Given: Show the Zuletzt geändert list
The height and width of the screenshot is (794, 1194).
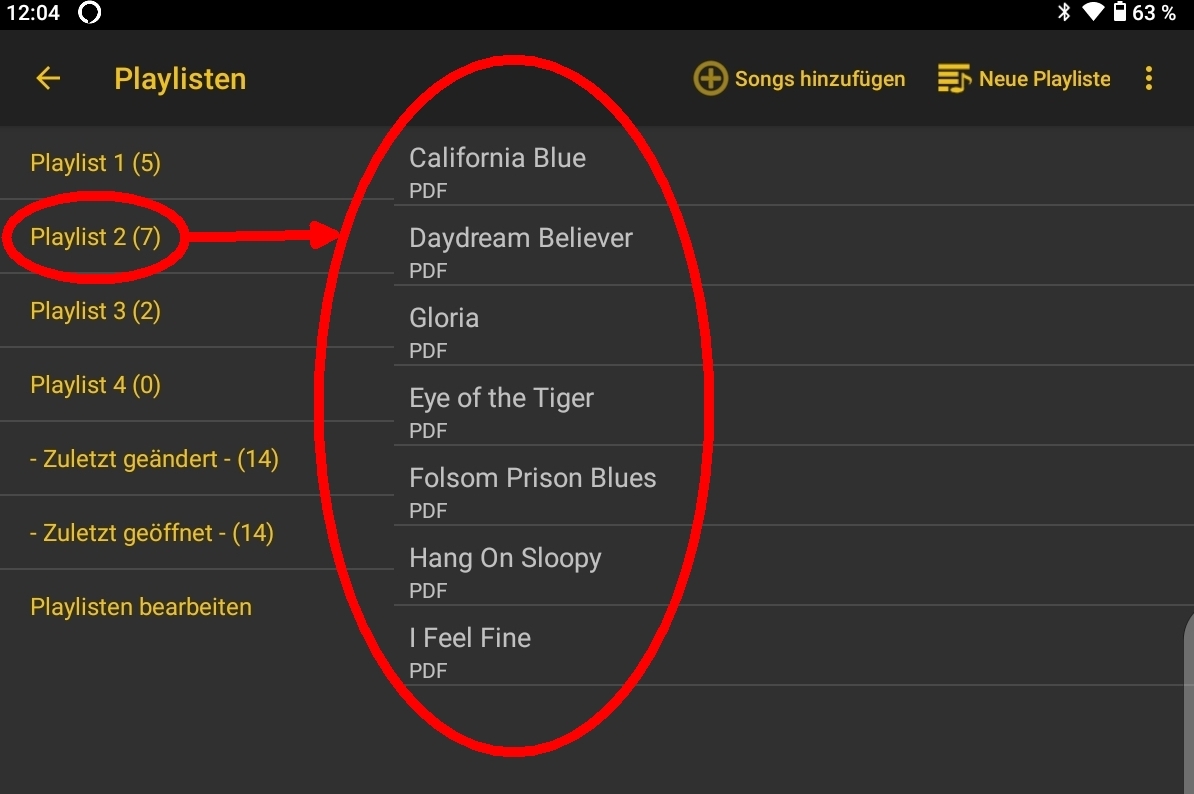Looking at the screenshot, I should pos(154,459).
